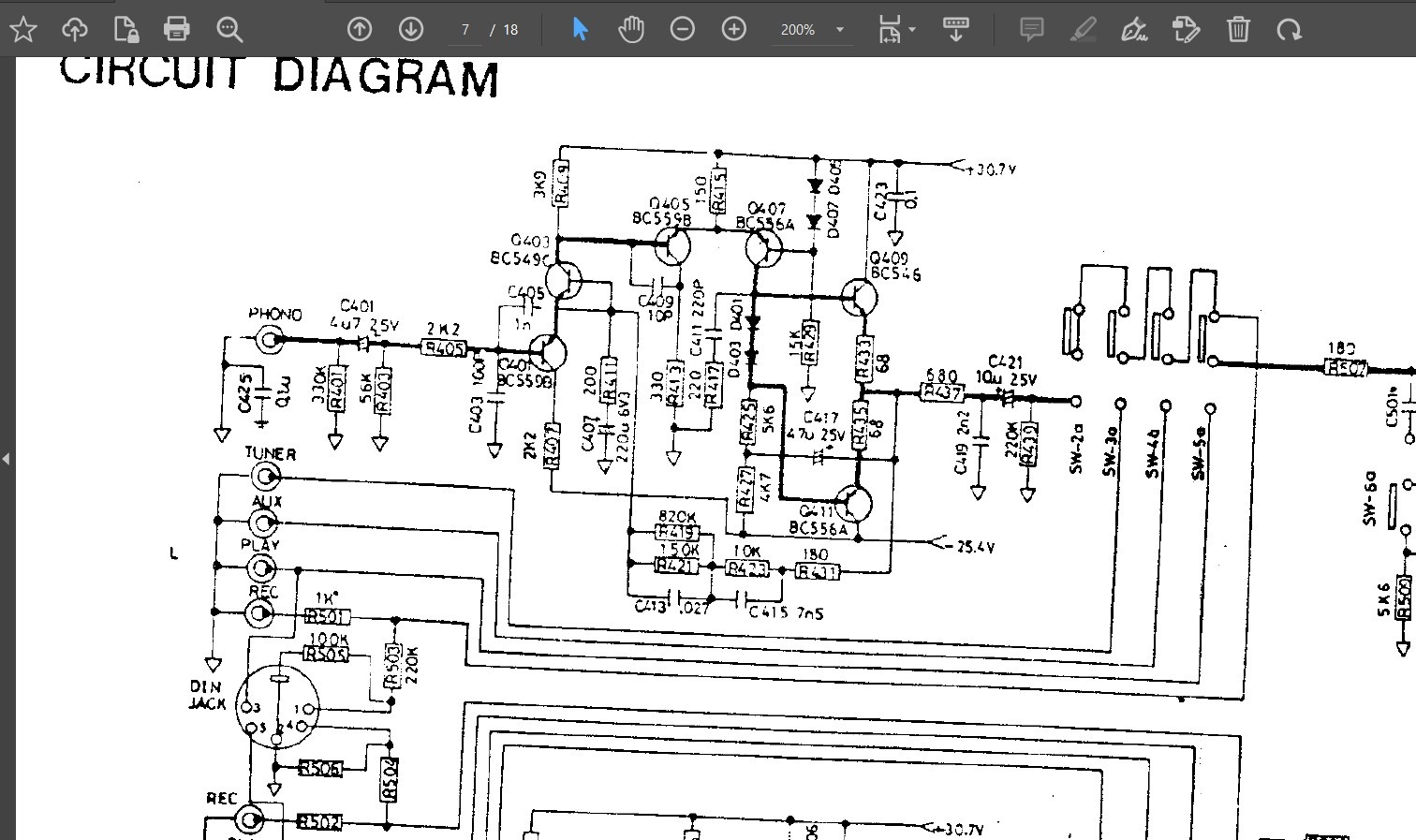The image size is (1416, 840).
Task: Select the arrow selection tool
Action: [580, 30]
